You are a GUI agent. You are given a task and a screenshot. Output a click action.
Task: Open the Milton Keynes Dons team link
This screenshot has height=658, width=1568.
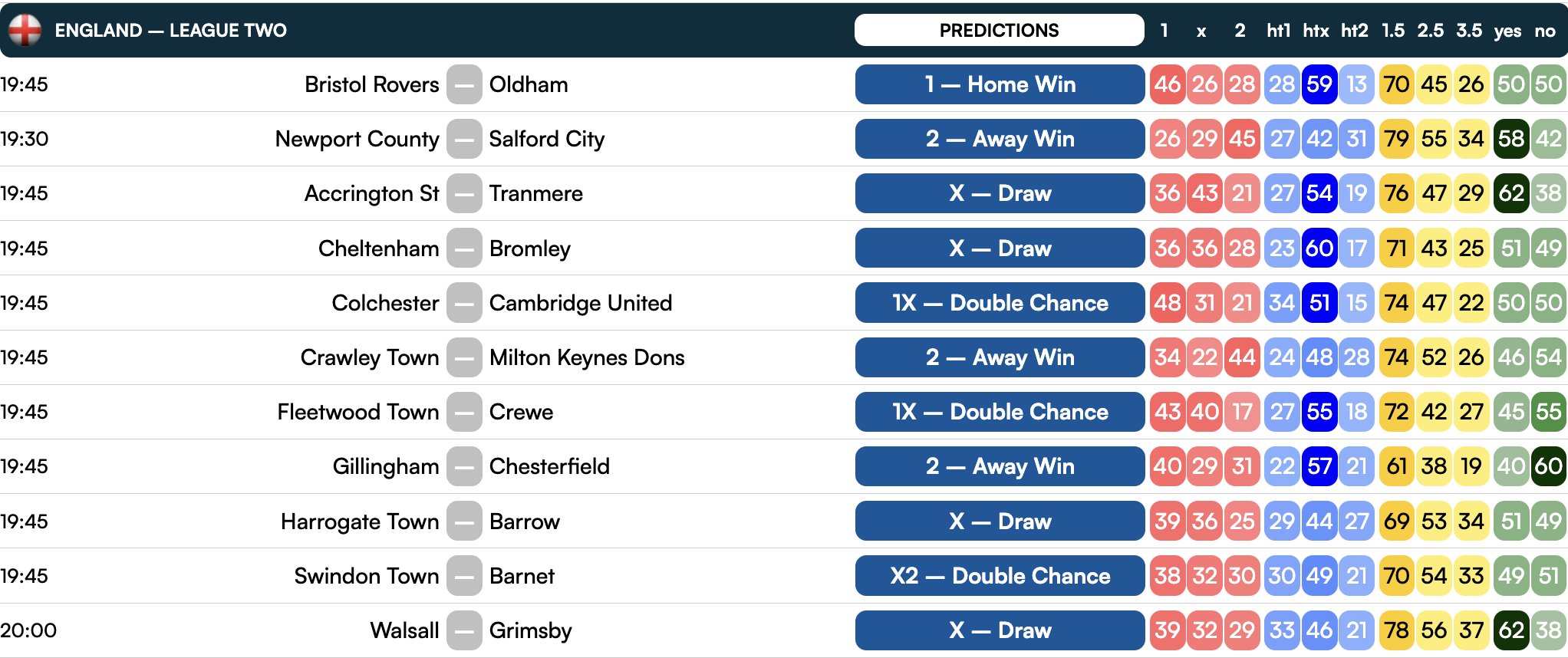[587, 357]
